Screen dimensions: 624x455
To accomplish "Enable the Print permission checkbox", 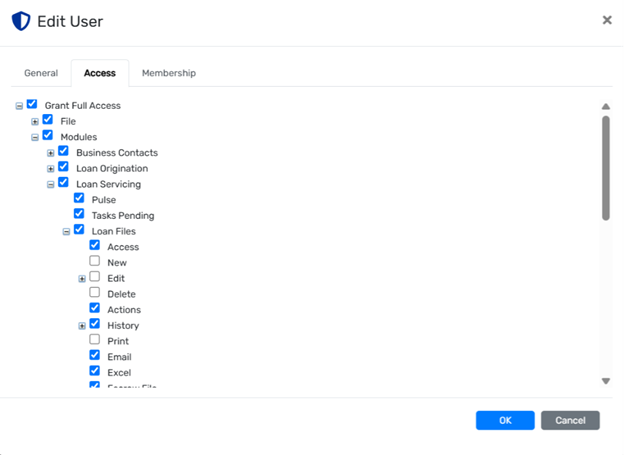I will [x=95, y=340].
